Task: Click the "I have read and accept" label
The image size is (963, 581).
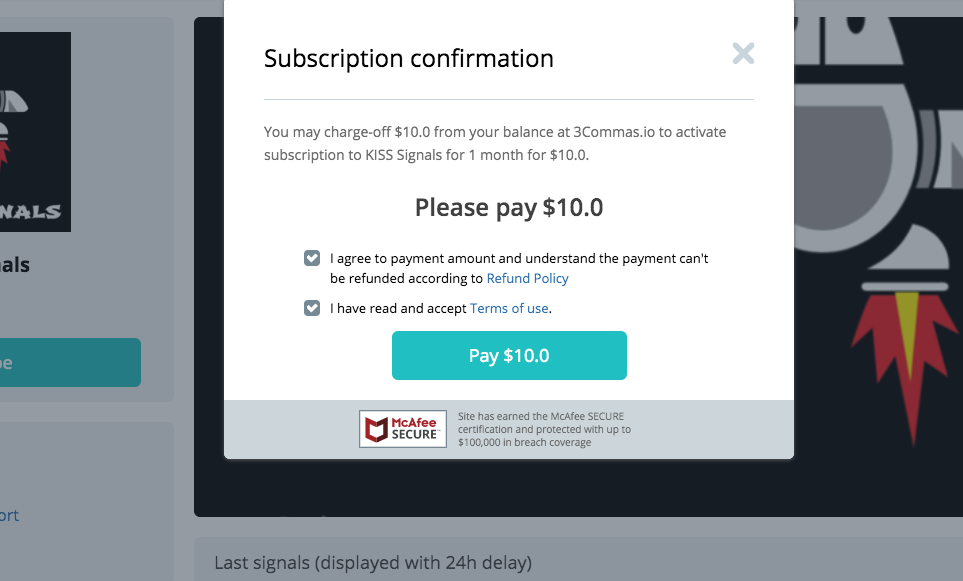Action: point(399,308)
